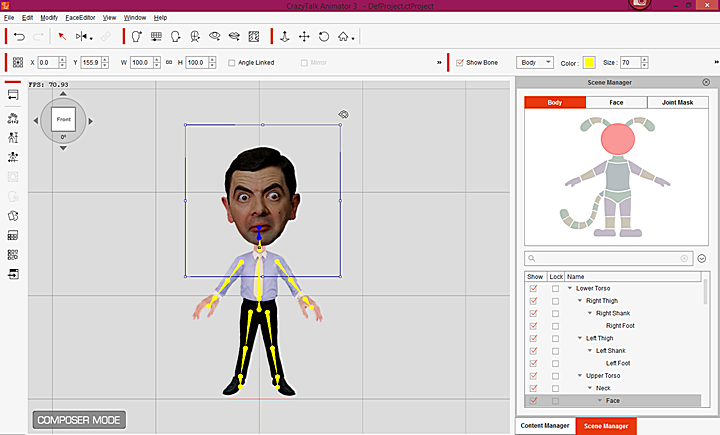Open the Home icon dropdown arrow
The height and width of the screenshot is (435, 720).
(353, 39)
